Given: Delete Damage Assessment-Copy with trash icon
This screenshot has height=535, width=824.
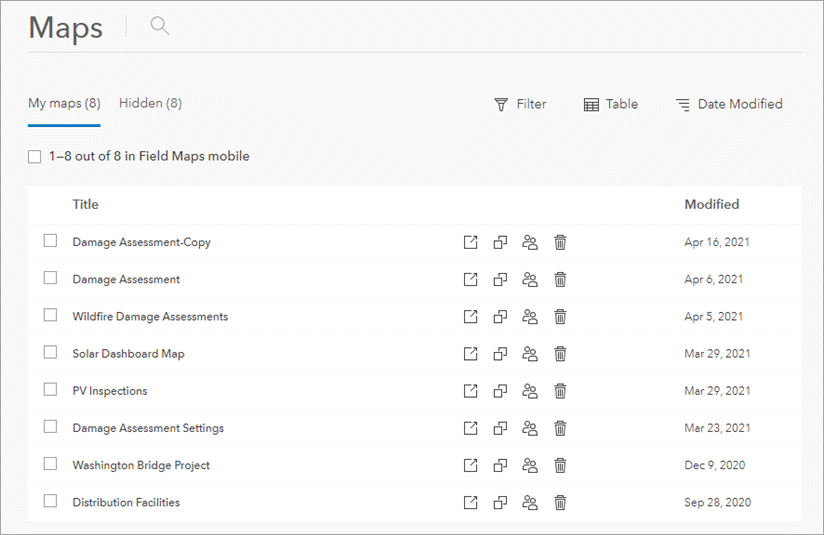Looking at the screenshot, I should tap(560, 242).
